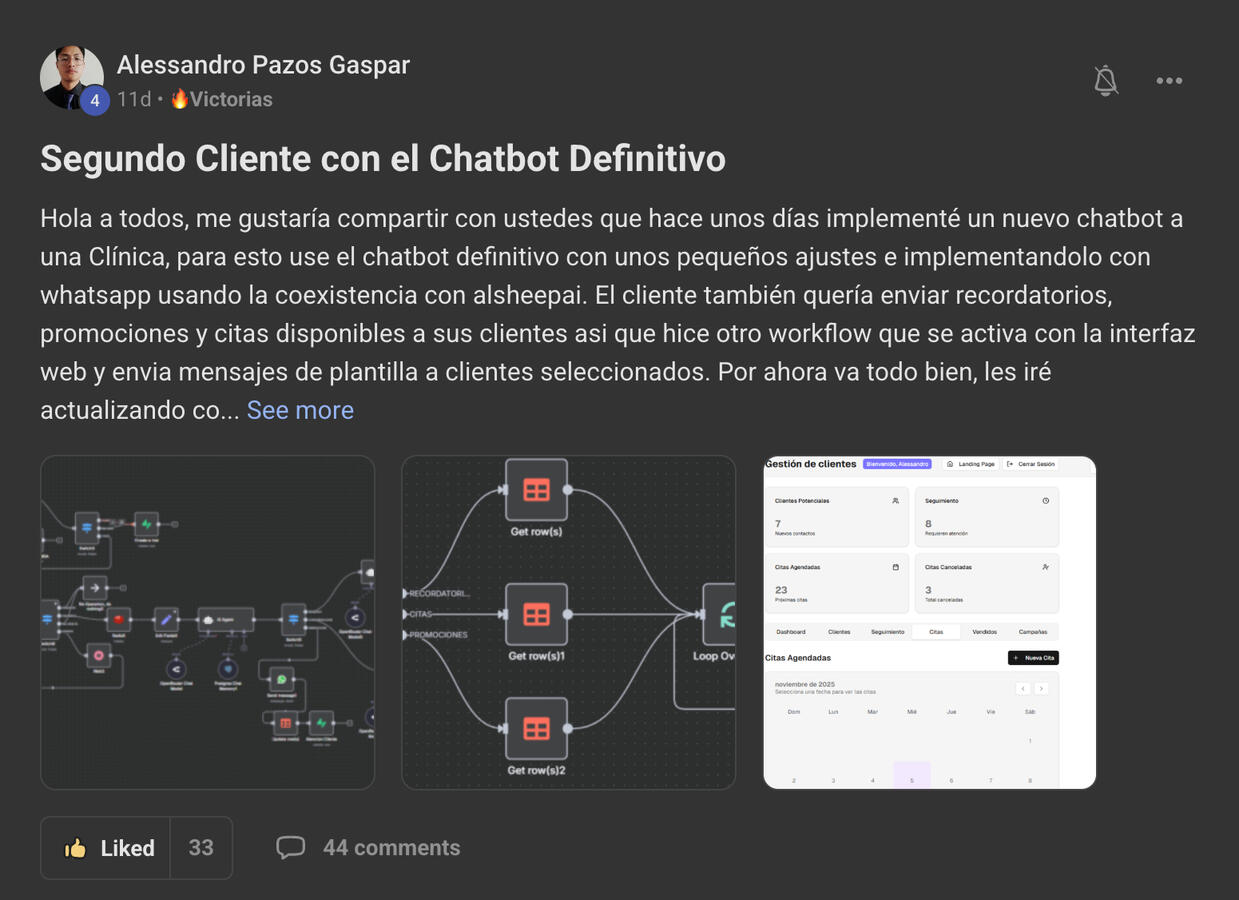Expand the post with See more
1239x900 pixels.
point(300,410)
